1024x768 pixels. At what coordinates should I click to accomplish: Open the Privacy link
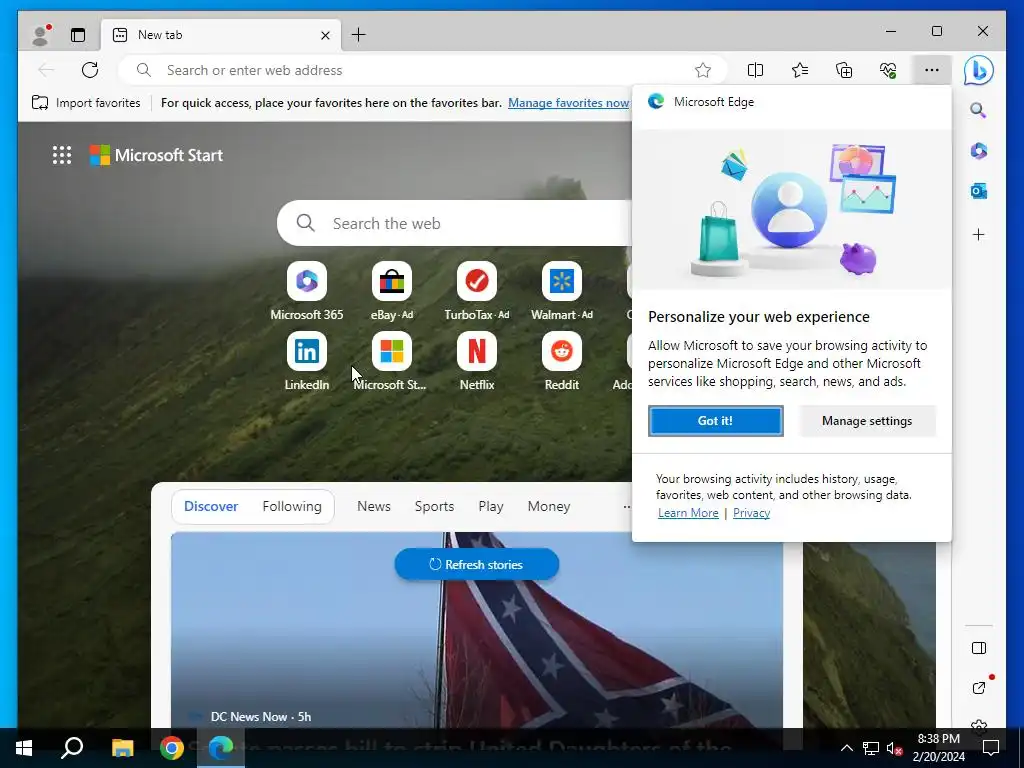(x=751, y=513)
